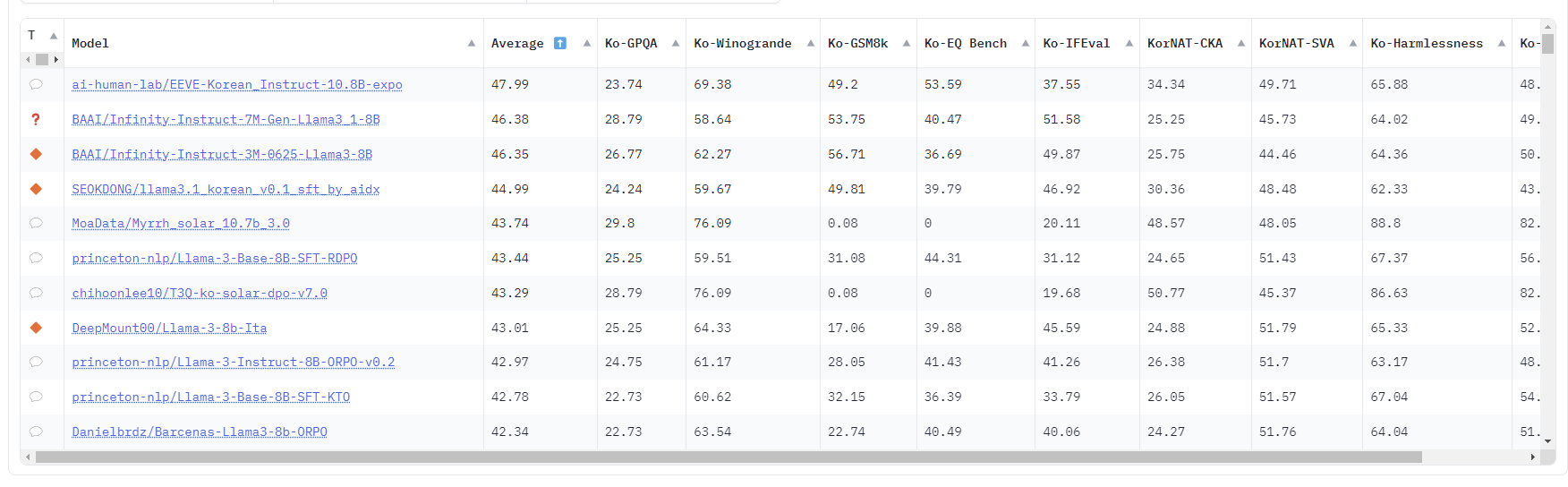Sort by Ko-GPQA column arrow
Viewport: 1568px width, 487px height.
[676, 43]
